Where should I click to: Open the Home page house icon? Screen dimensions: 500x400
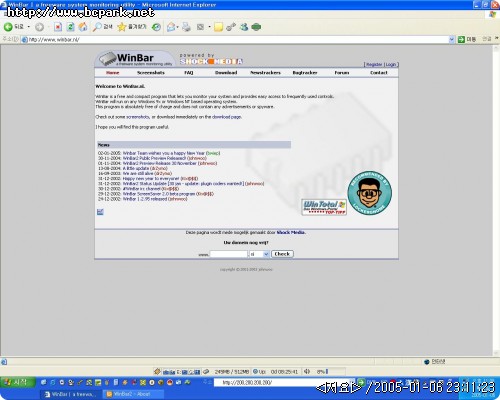pos(83,27)
